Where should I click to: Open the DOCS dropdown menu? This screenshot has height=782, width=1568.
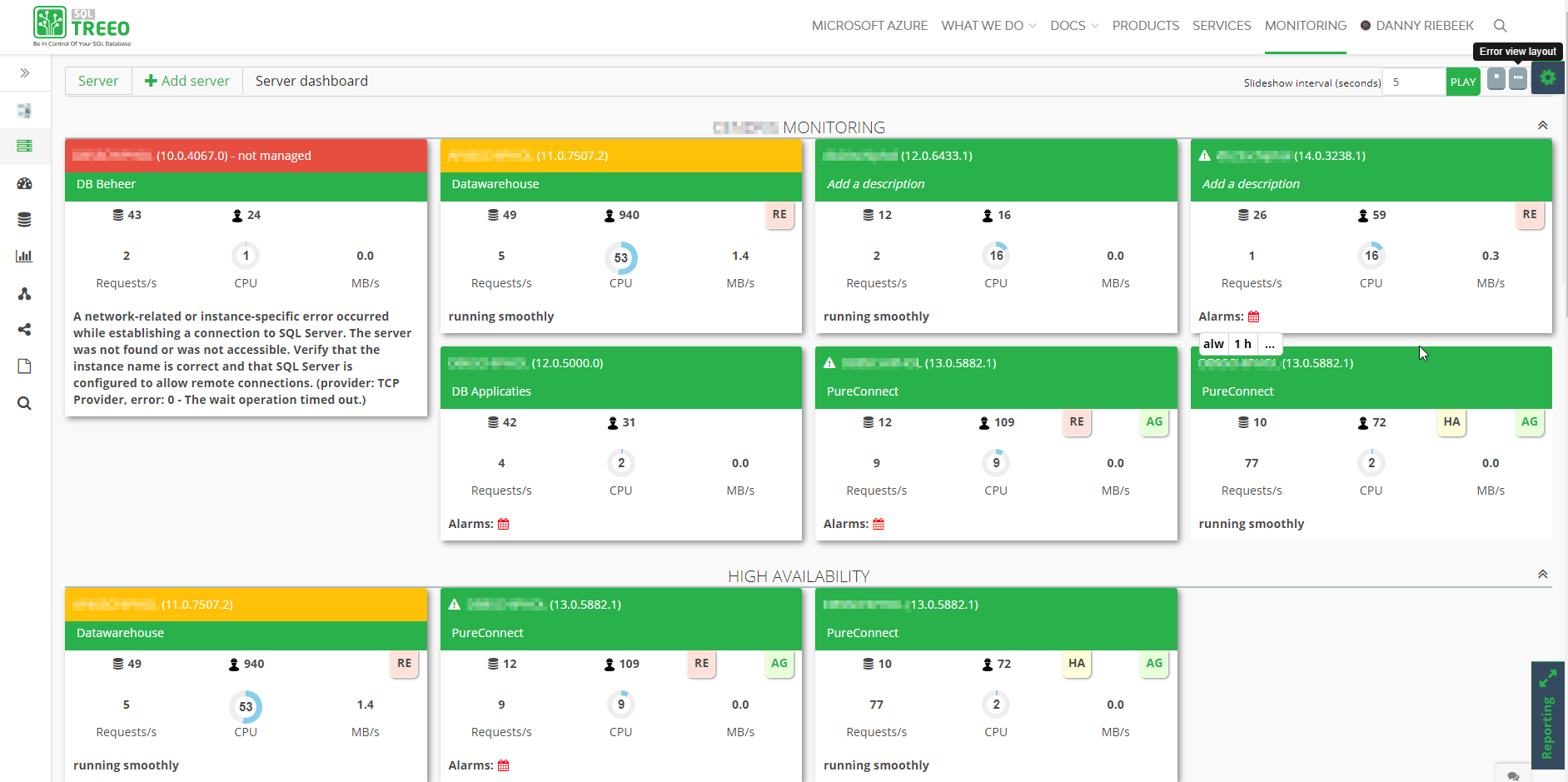pyautogui.click(x=1068, y=25)
